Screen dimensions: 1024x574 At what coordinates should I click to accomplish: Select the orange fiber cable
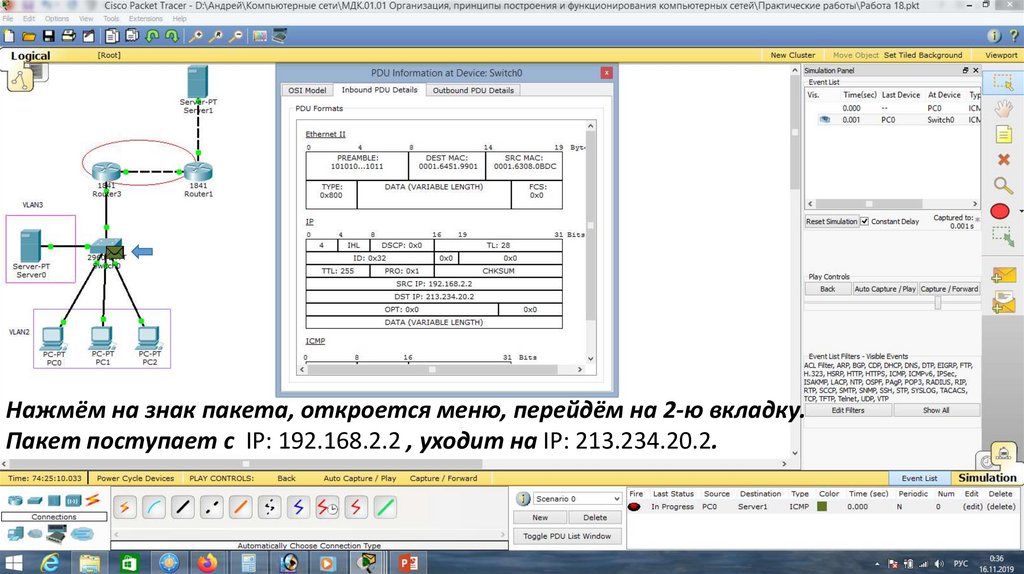(240, 507)
